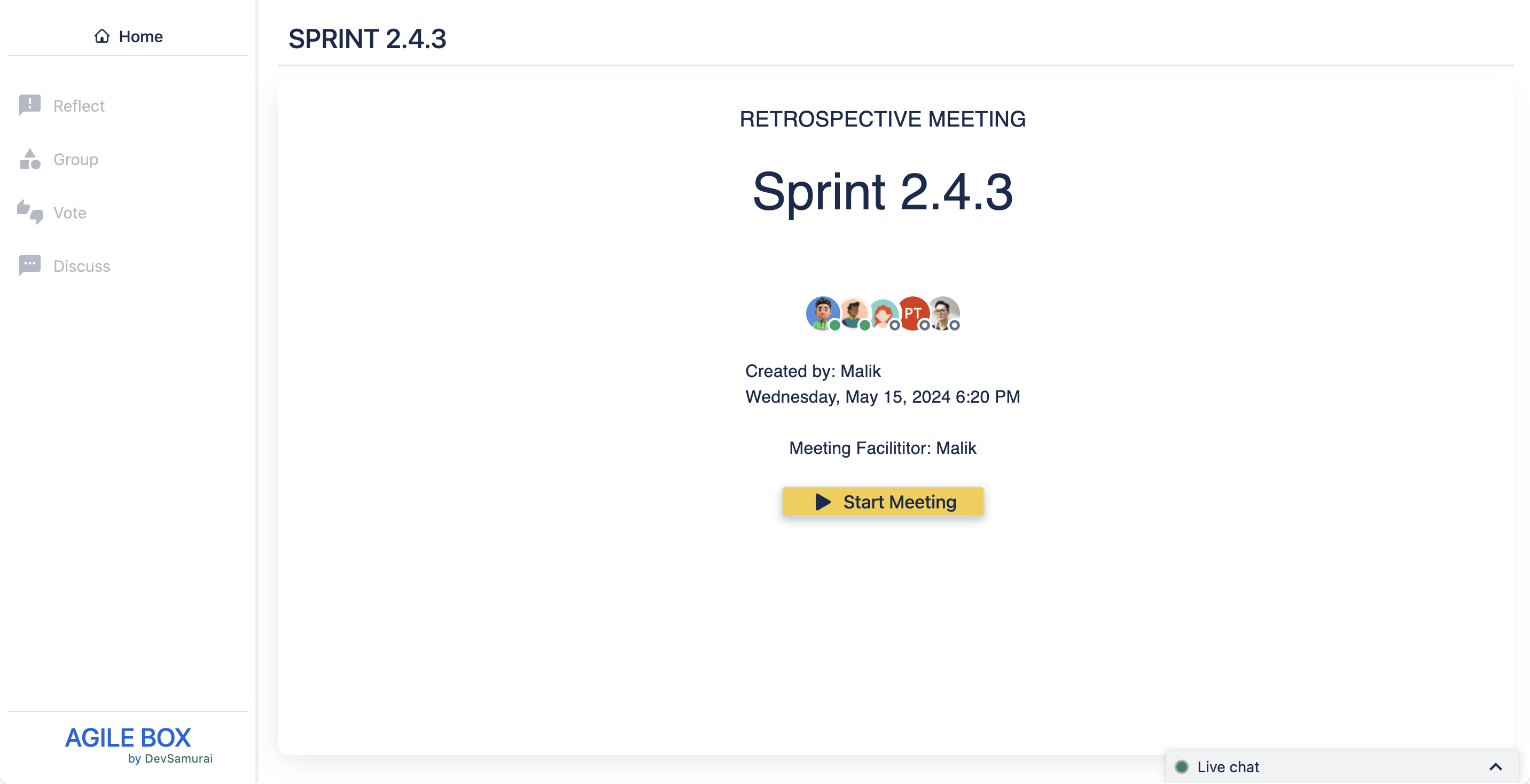1530x784 pixels.
Task: Click the AGILE BOX logo
Action: pos(128,737)
